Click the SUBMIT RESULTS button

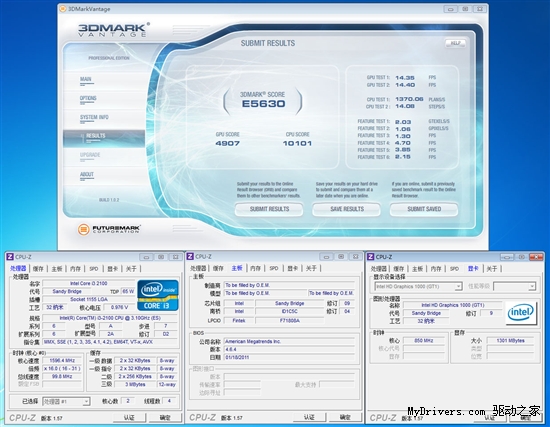click(x=269, y=209)
